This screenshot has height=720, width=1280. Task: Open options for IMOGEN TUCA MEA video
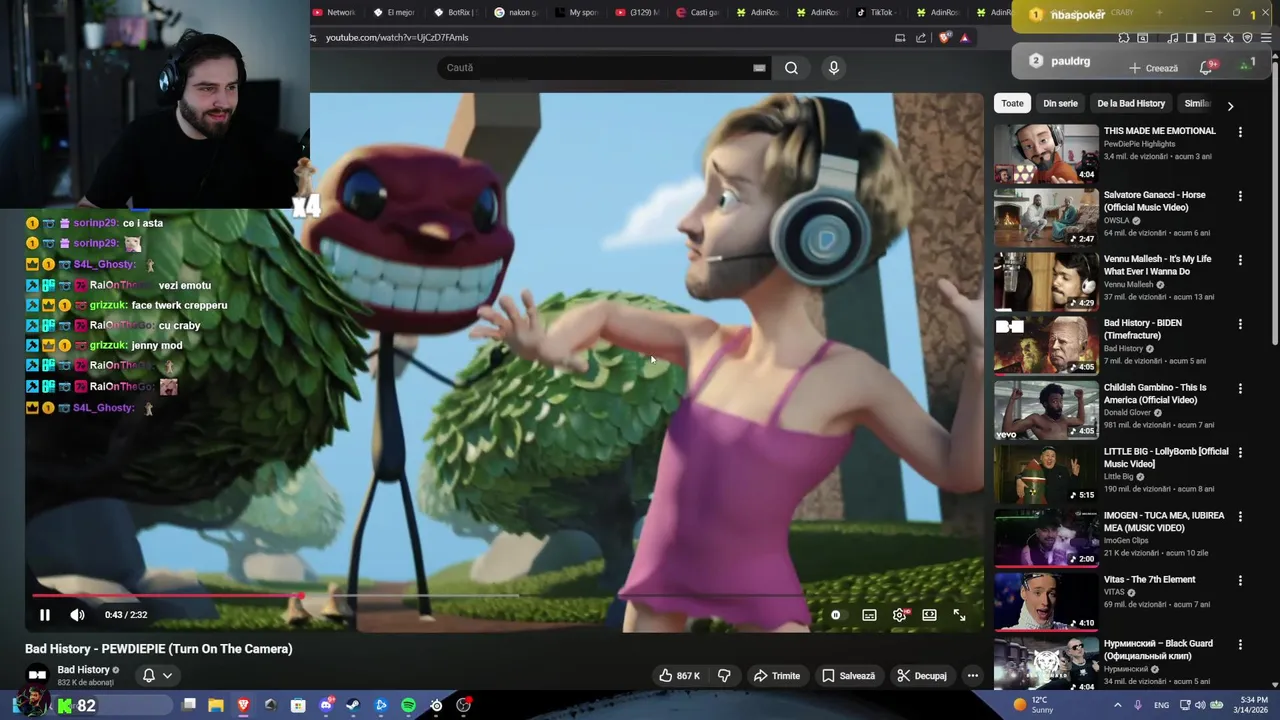(1240, 516)
